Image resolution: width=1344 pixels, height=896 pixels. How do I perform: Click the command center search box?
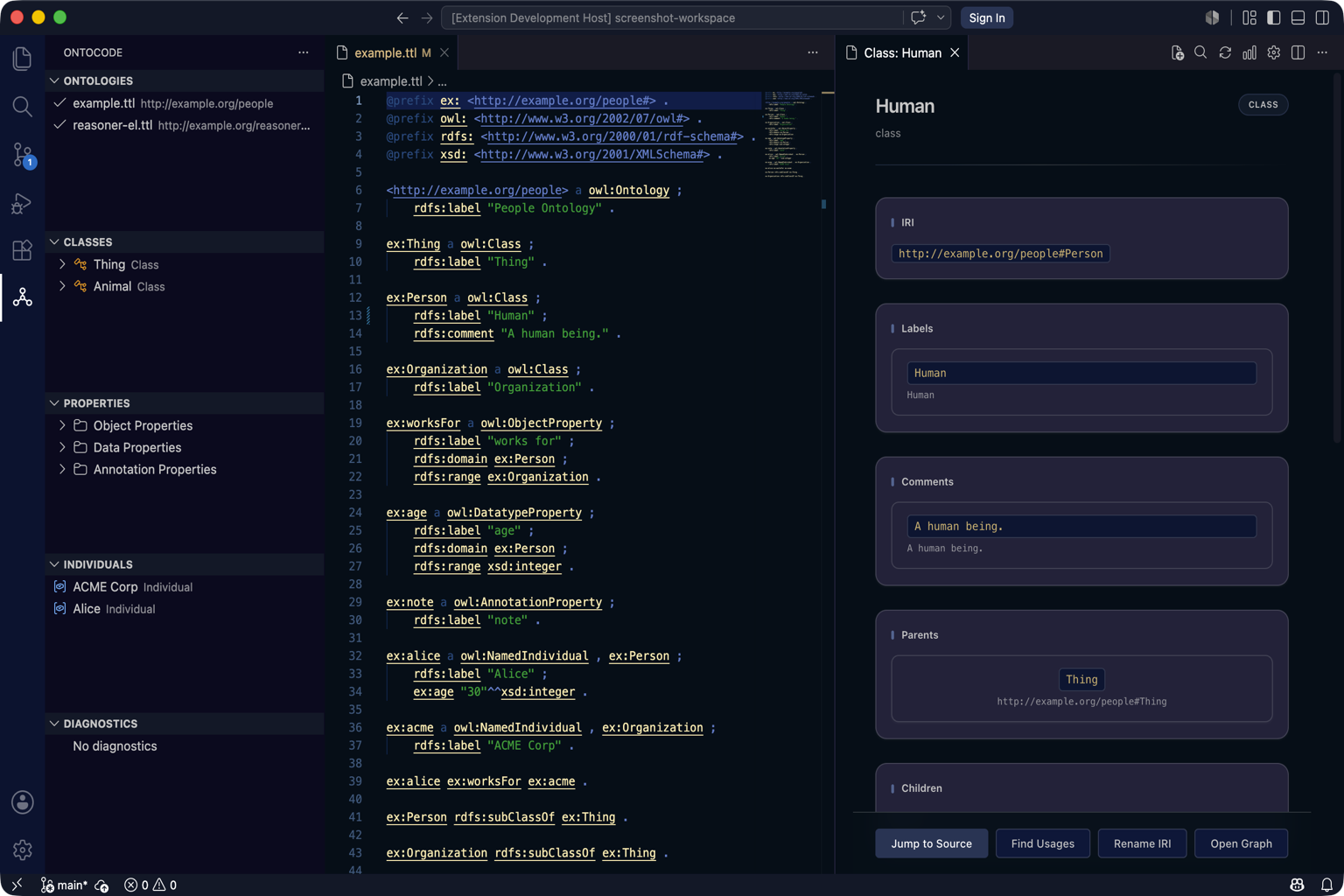pos(671,17)
